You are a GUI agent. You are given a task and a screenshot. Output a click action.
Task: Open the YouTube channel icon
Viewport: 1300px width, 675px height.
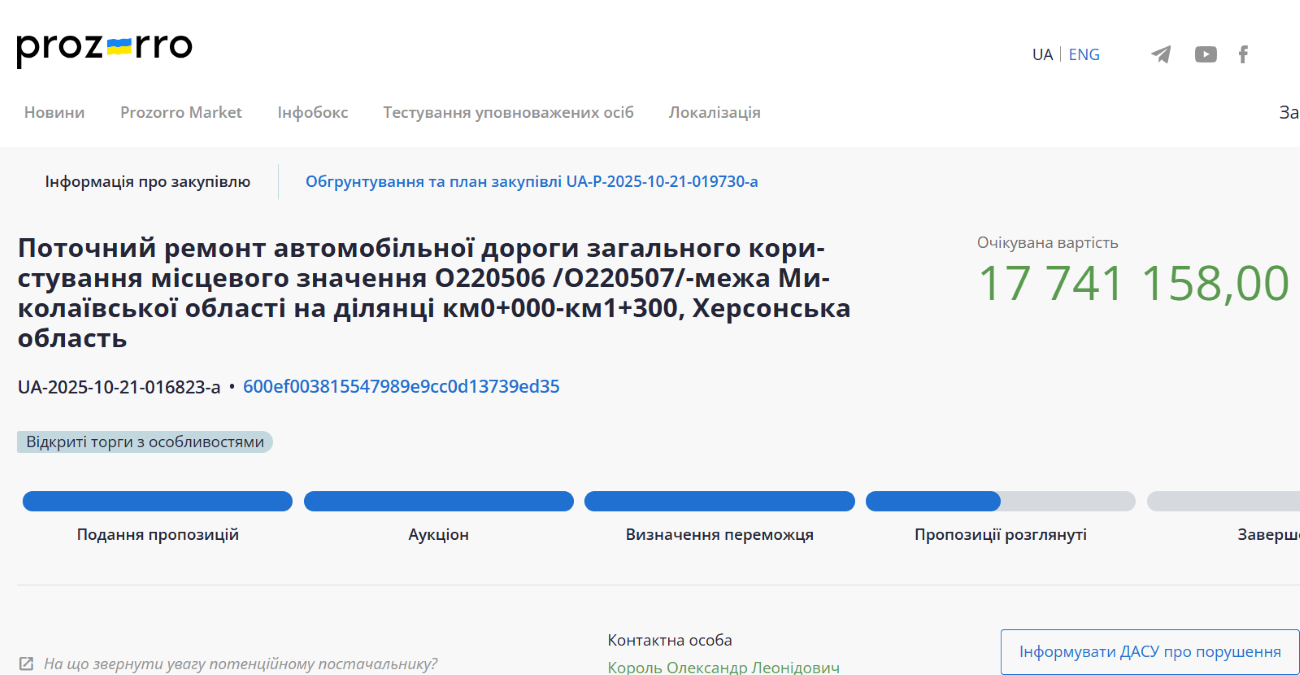[x=1205, y=55]
